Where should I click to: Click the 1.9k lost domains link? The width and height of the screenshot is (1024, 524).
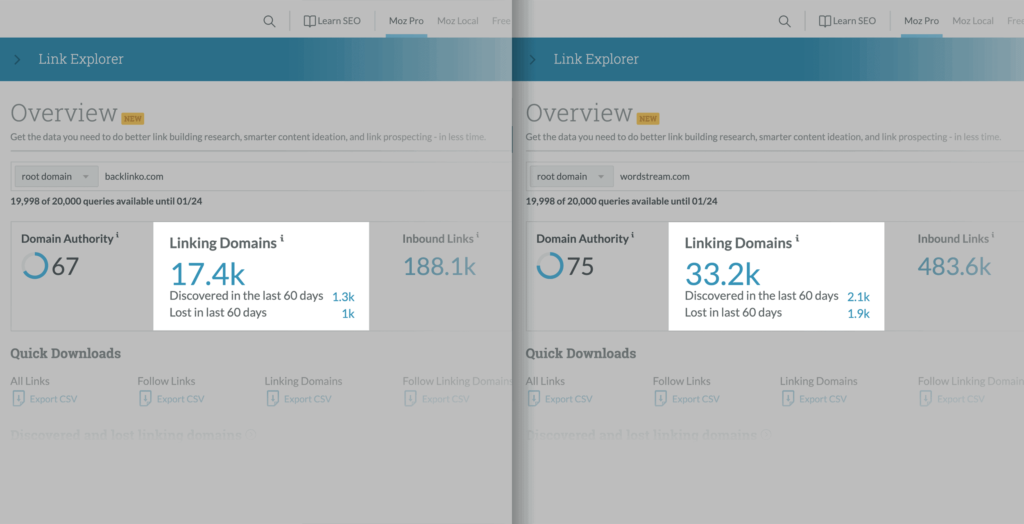point(858,314)
